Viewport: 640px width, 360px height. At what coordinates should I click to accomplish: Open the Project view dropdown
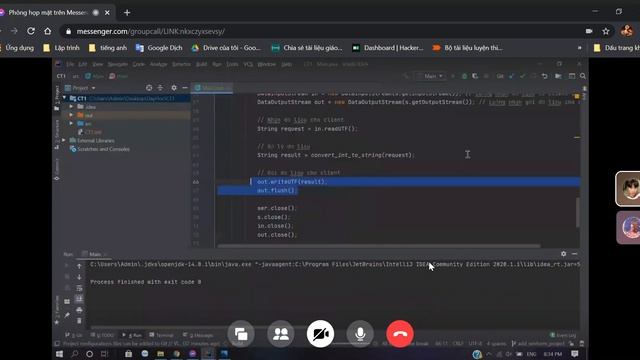coord(80,88)
